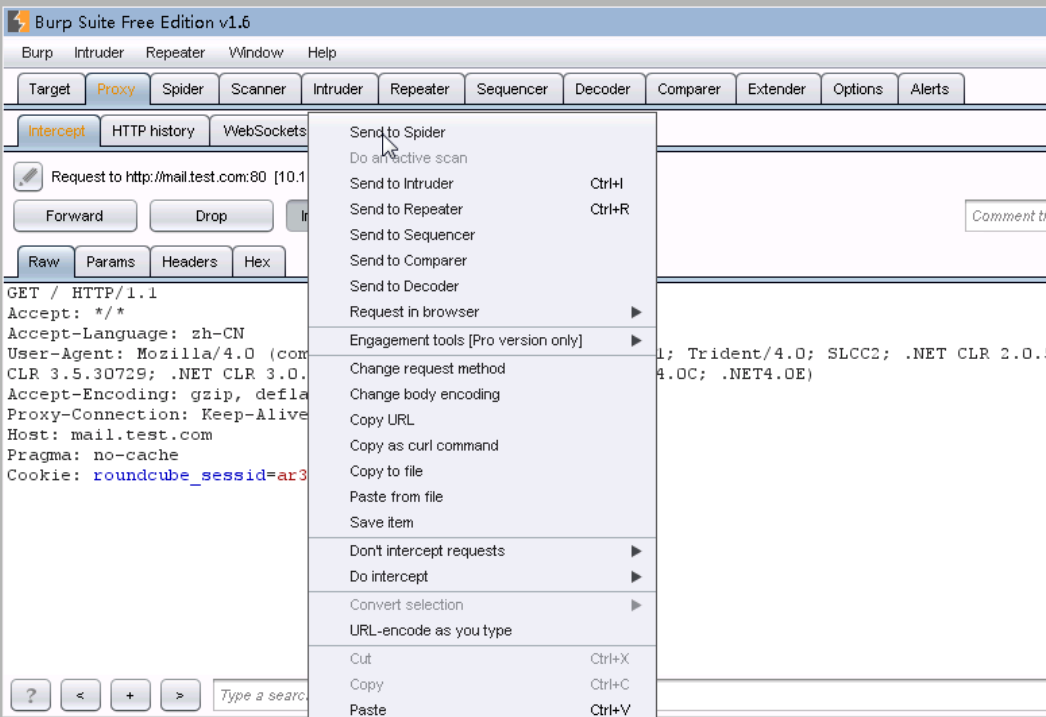1046x717 pixels.
Task: Expand Do intercept submenu
Action: (x=636, y=576)
